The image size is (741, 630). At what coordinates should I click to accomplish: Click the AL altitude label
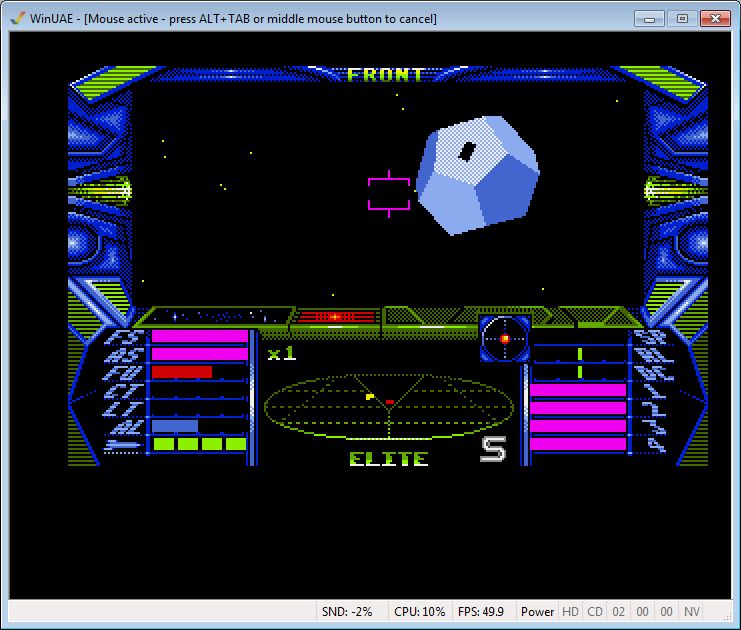127,427
